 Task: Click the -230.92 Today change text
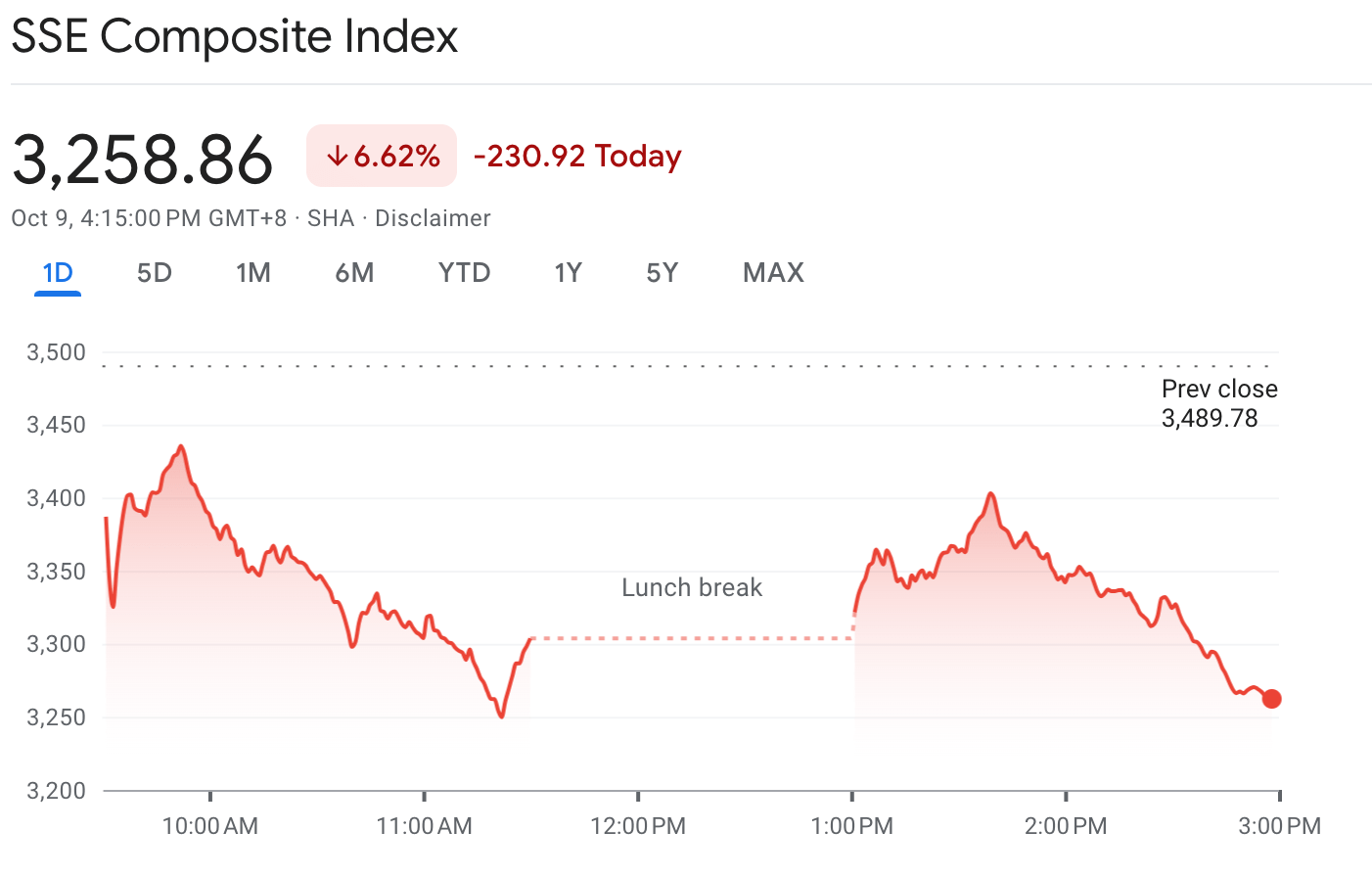point(577,157)
